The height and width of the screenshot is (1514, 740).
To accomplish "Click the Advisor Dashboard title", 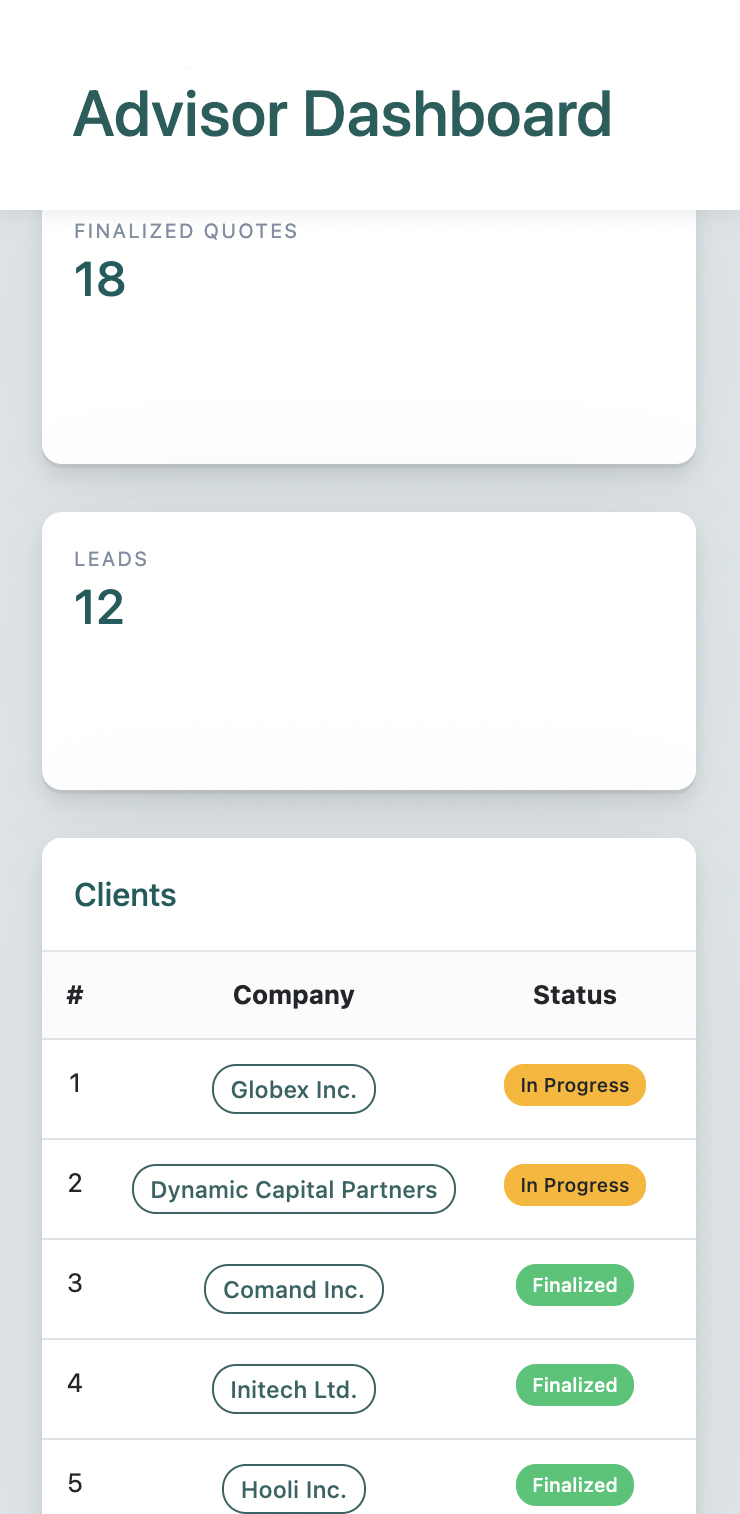I will [342, 114].
